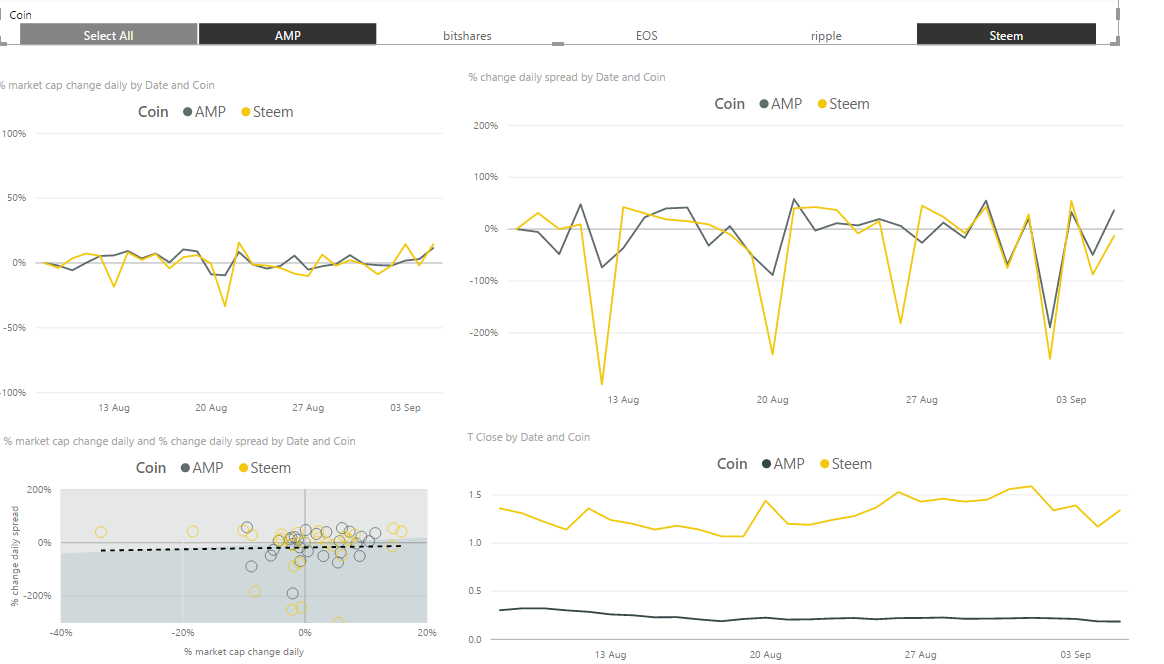Click the AMP legend dot in the daily spread line chart
Screen dimensions: 1164x664
click(x=764, y=104)
